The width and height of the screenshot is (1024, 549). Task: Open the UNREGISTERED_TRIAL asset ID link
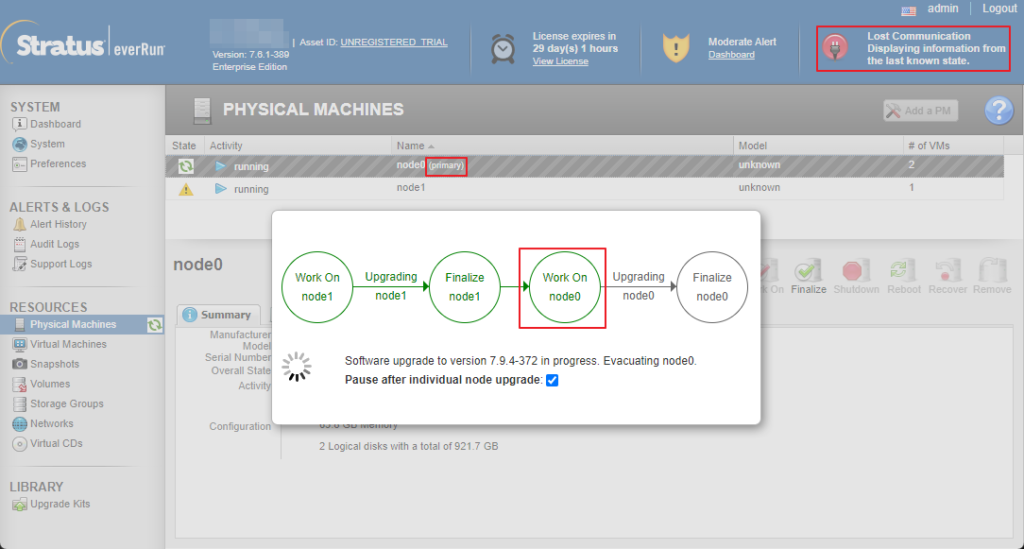[394, 42]
